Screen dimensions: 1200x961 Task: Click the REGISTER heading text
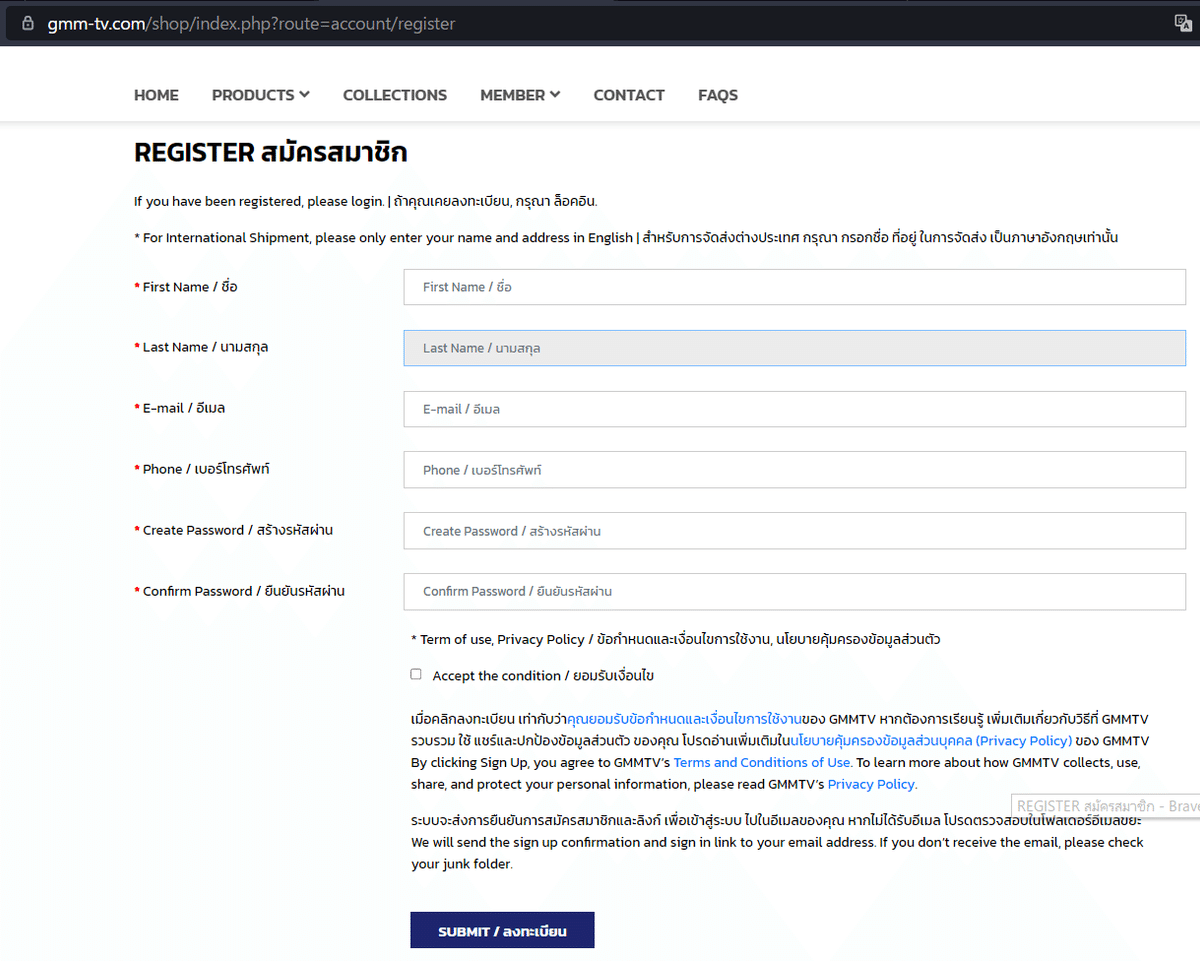(x=271, y=153)
